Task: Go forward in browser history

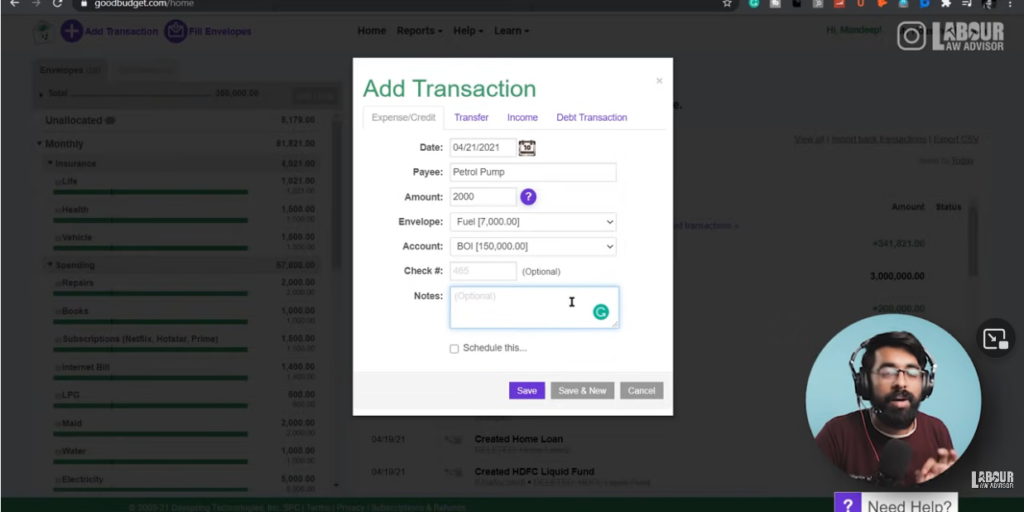Action: click(36, 3)
